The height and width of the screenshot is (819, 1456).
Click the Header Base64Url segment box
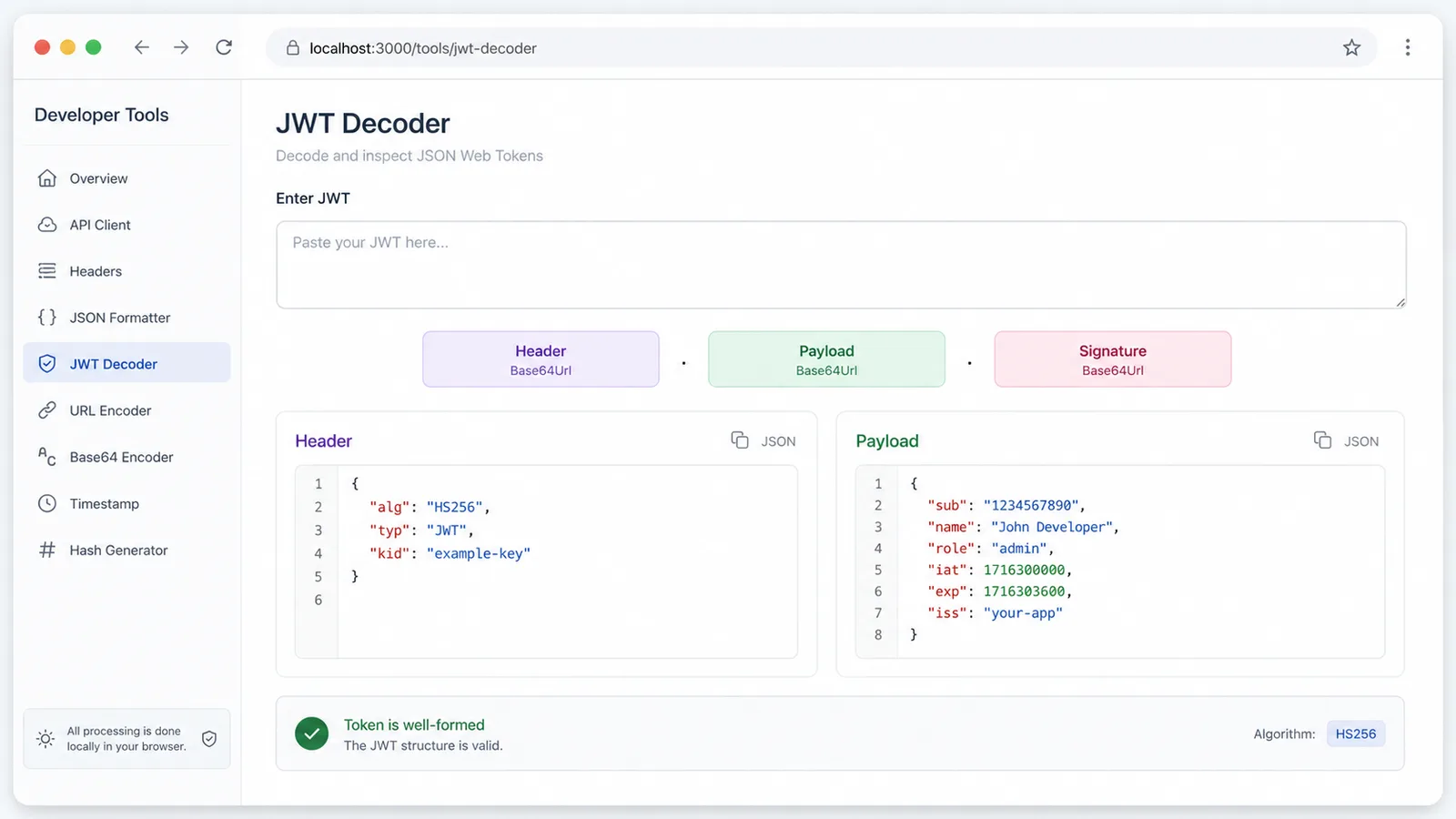coord(541,359)
